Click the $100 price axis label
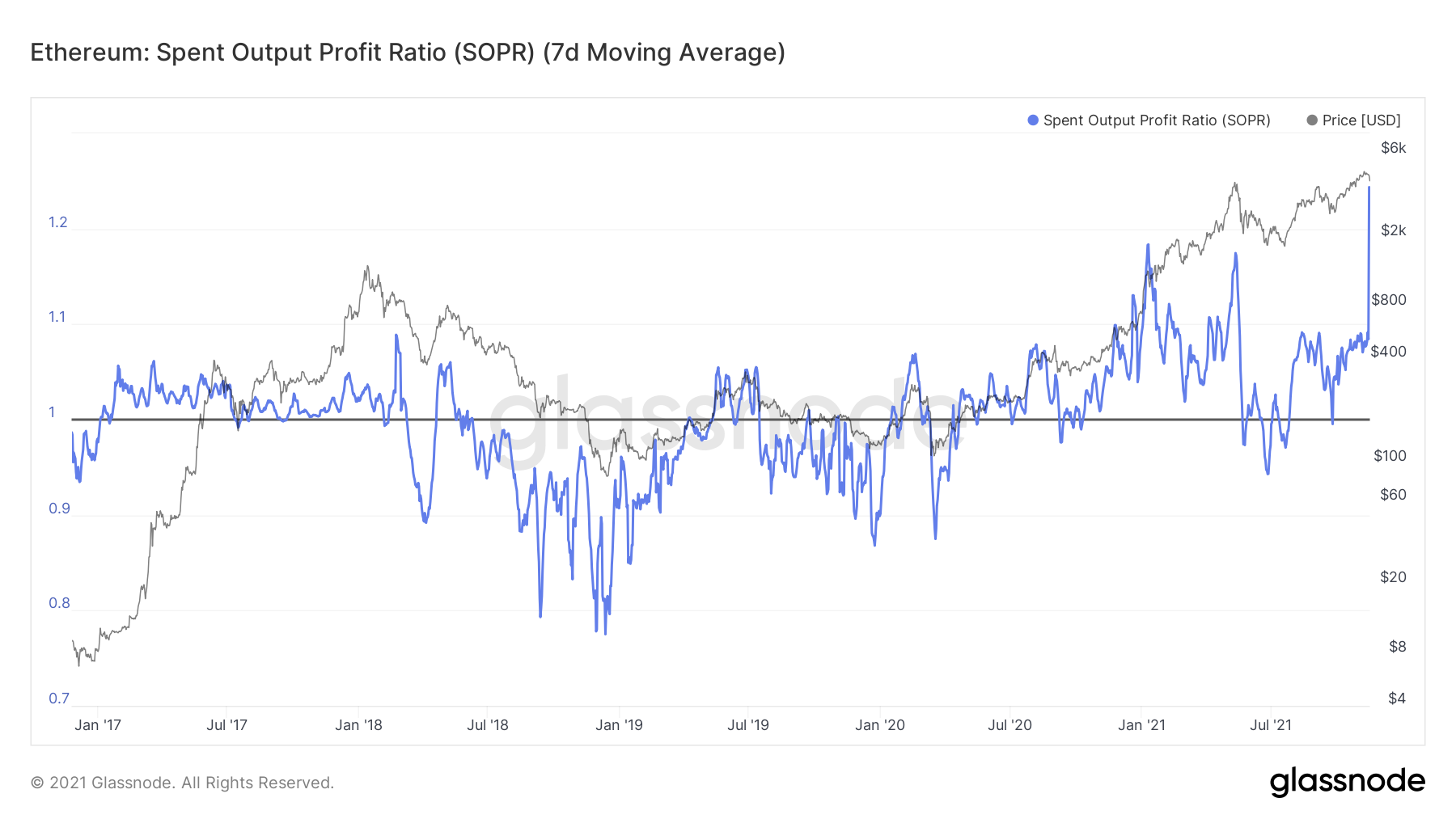1456x819 pixels. (x=1390, y=456)
